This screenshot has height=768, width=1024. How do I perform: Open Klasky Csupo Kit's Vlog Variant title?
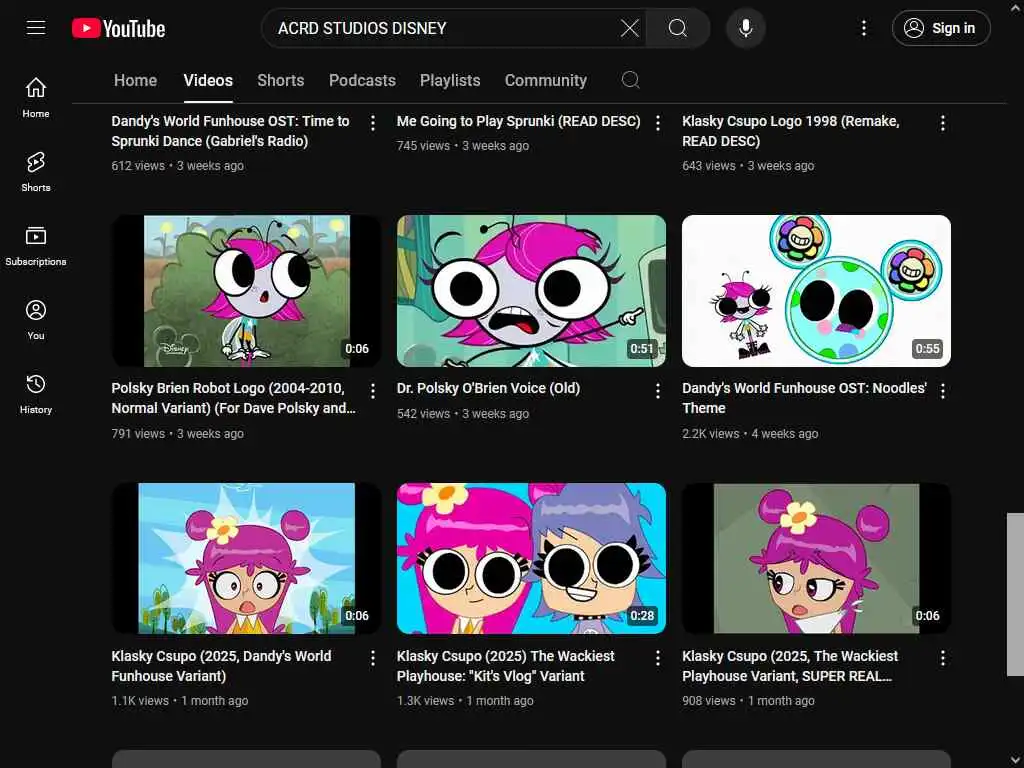[x=505, y=665]
